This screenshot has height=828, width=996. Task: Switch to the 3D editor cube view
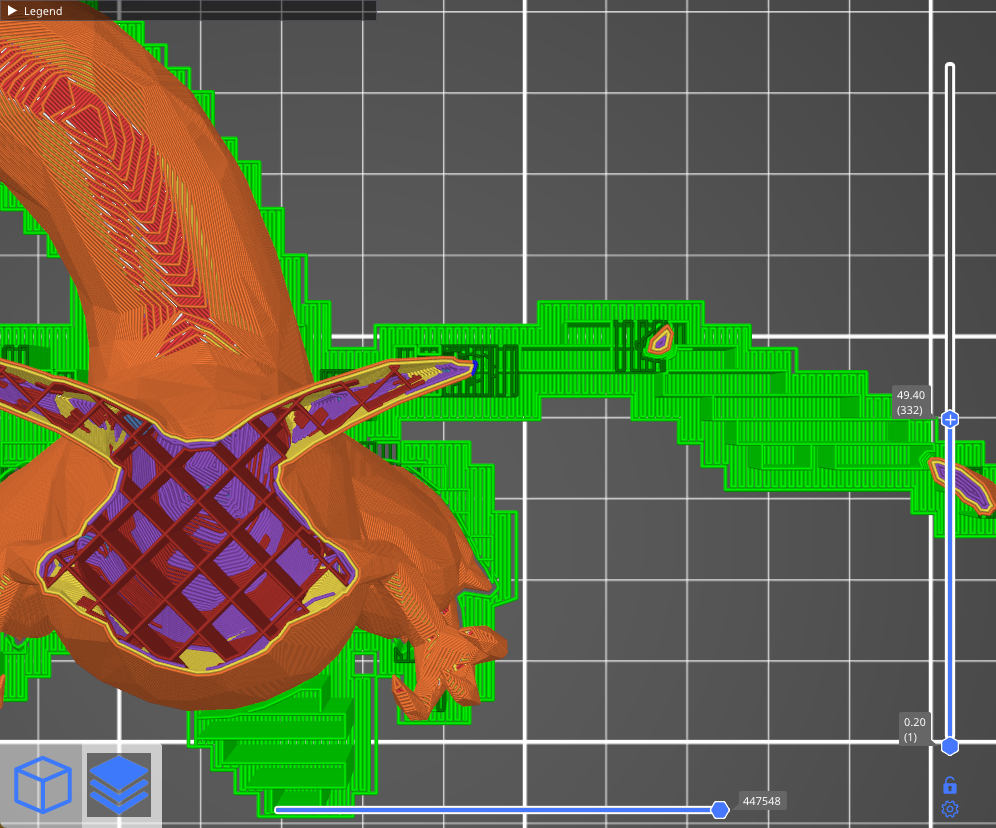pyautogui.click(x=42, y=784)
